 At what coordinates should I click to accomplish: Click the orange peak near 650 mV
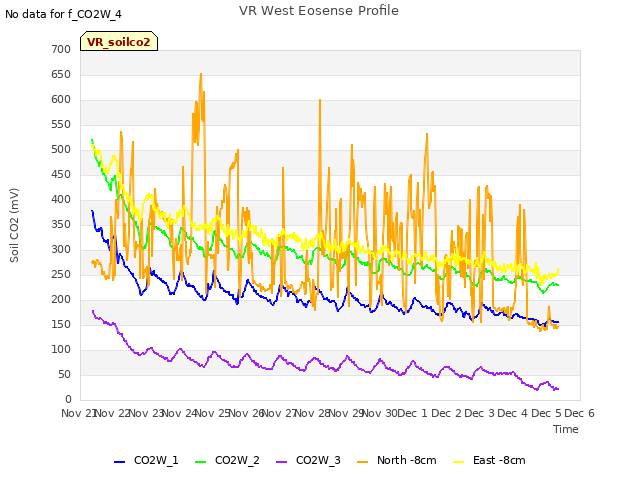click(x=201, y=75)
